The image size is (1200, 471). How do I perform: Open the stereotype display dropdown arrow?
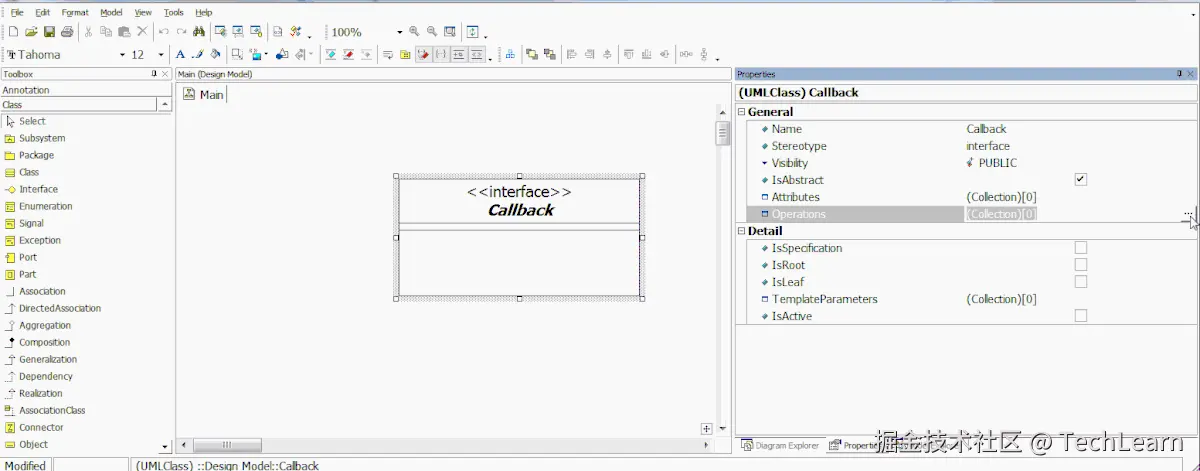266,55
